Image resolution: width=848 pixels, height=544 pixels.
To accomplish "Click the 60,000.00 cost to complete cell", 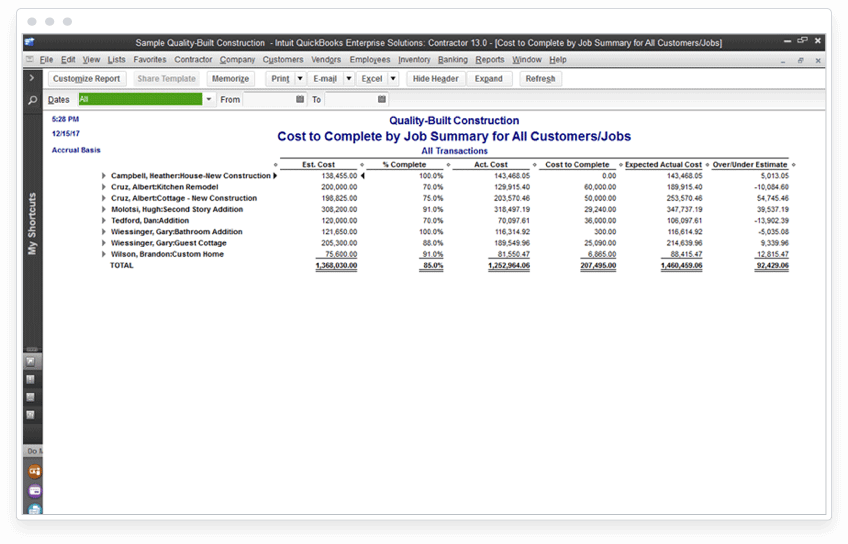I will click(x=600, y=187).
